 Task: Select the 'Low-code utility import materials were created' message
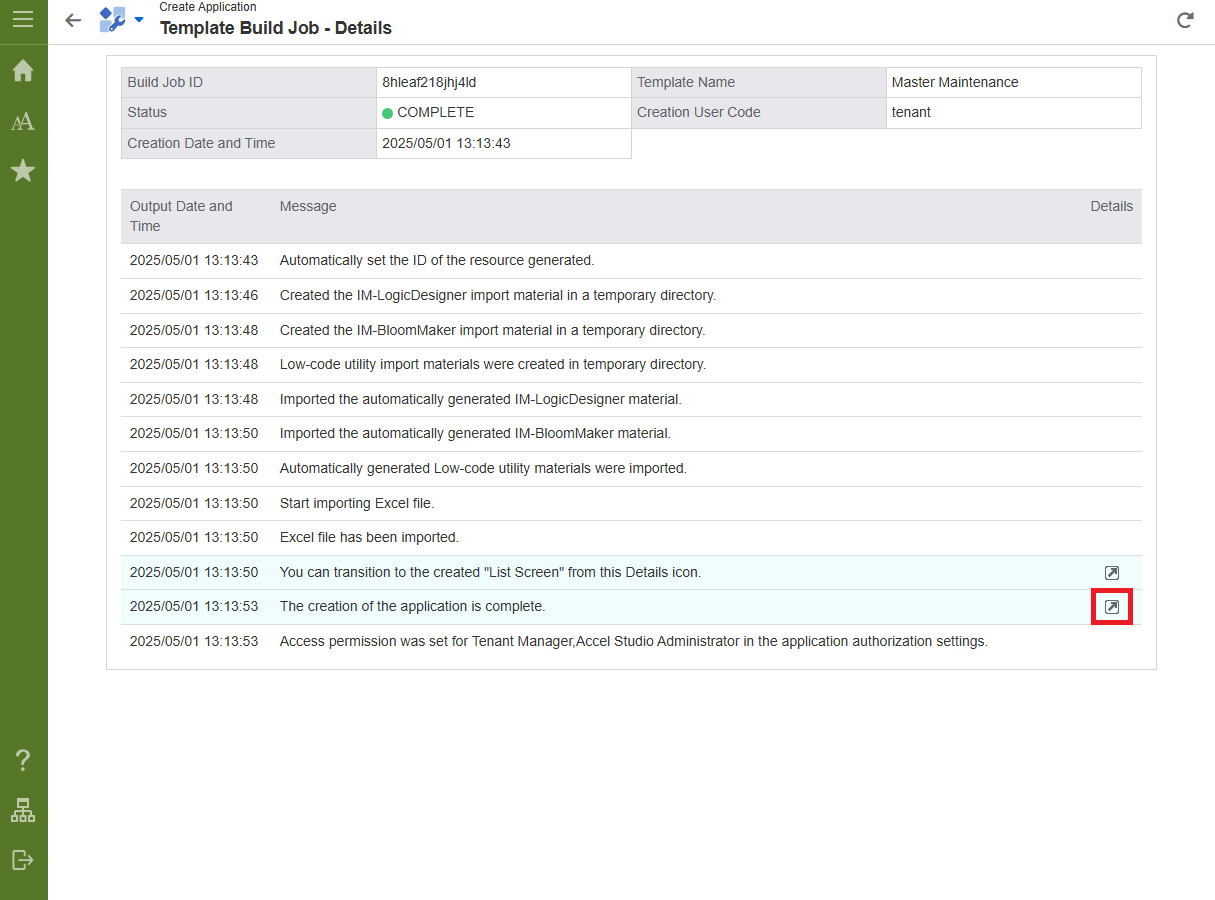pos(493,364)
